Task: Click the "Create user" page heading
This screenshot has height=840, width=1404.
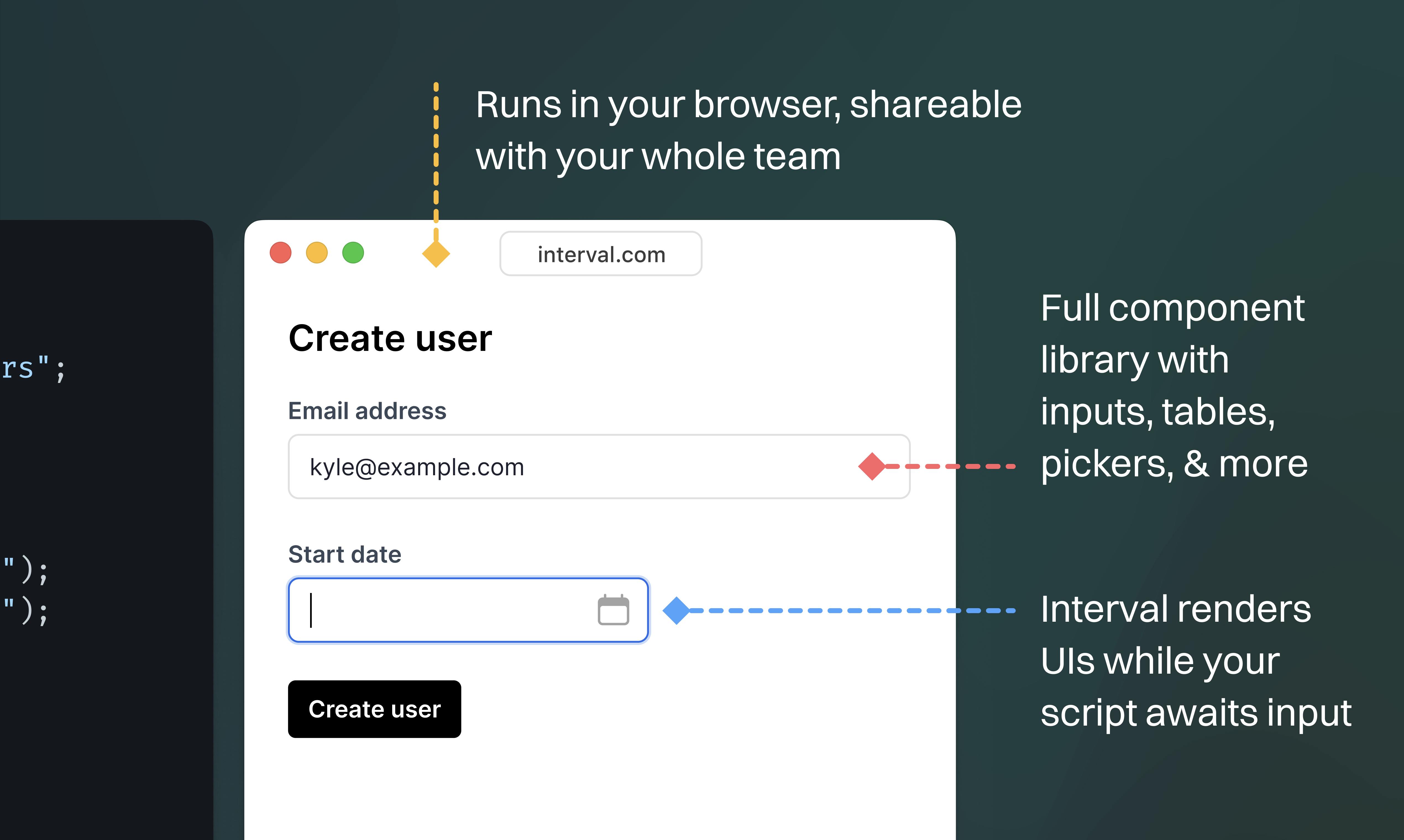Action: pos(390,338)
